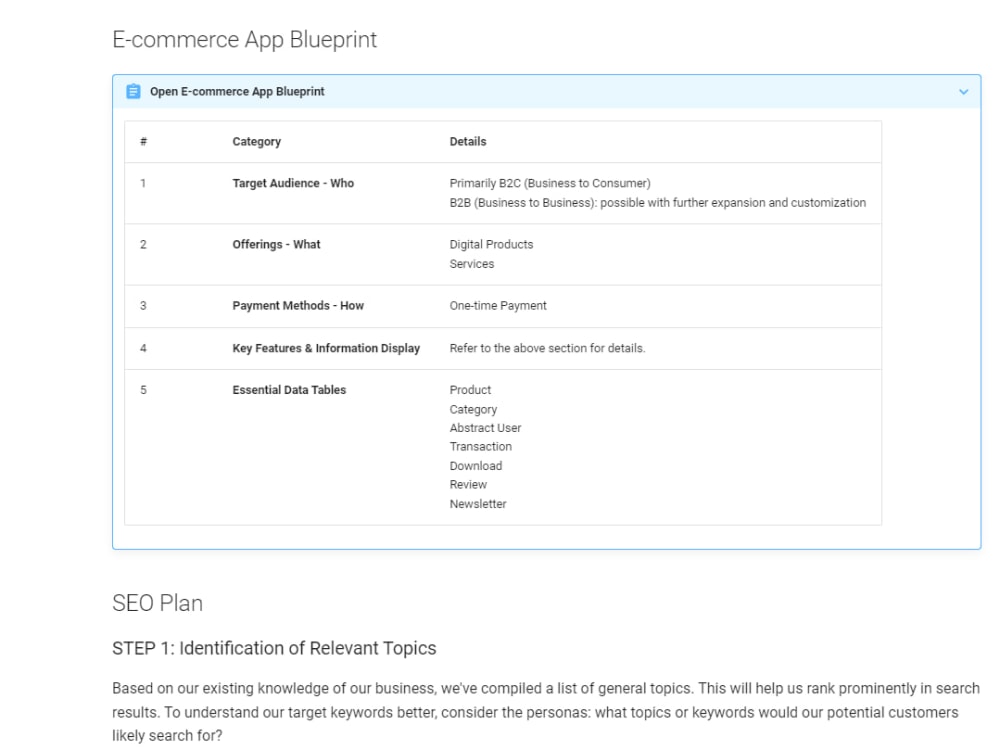The height and width of the screenshot is (750, 1000).
Task: Click the 'SEO Plan' heading
Action: 158,603
